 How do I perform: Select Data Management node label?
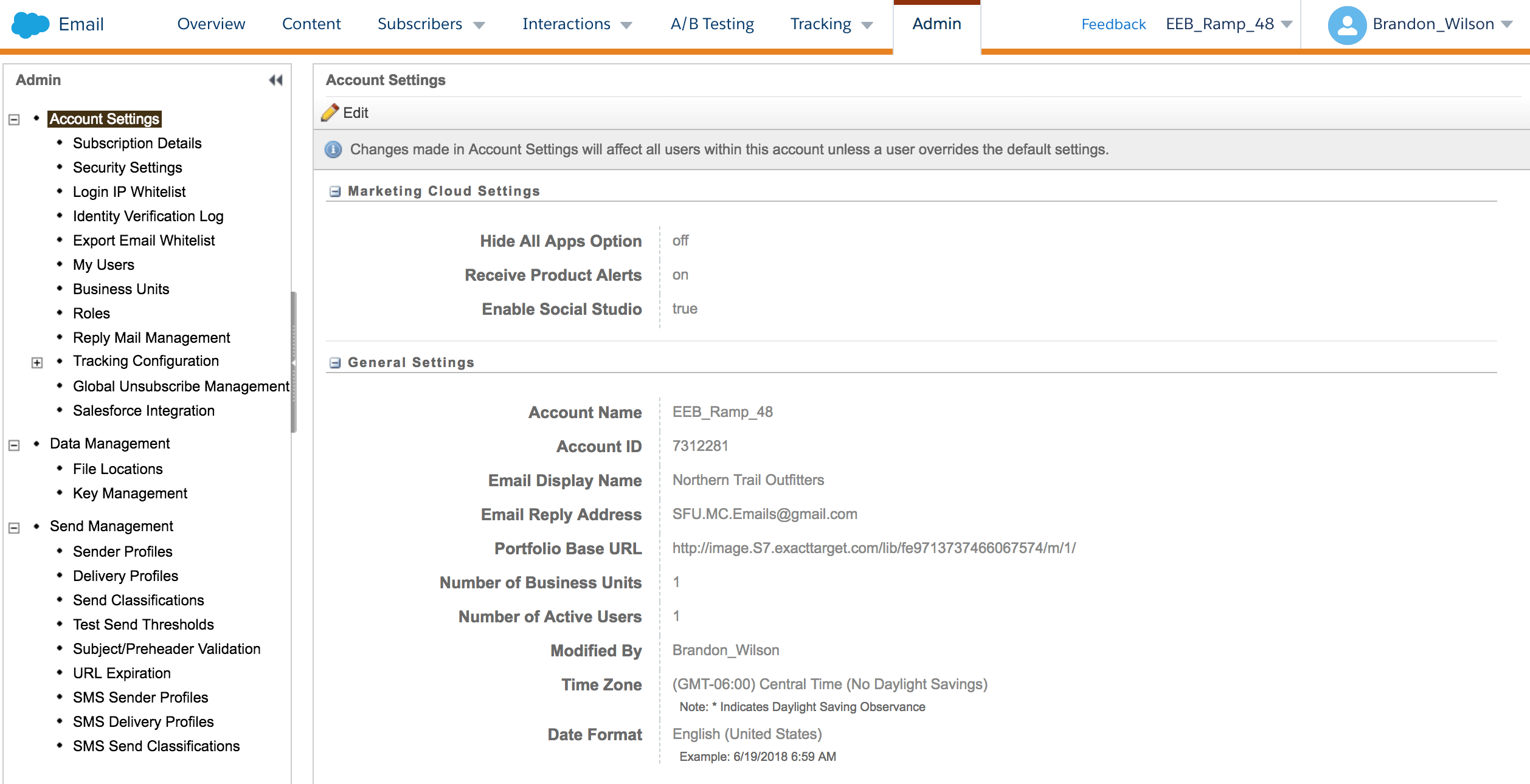coord(109,443)
